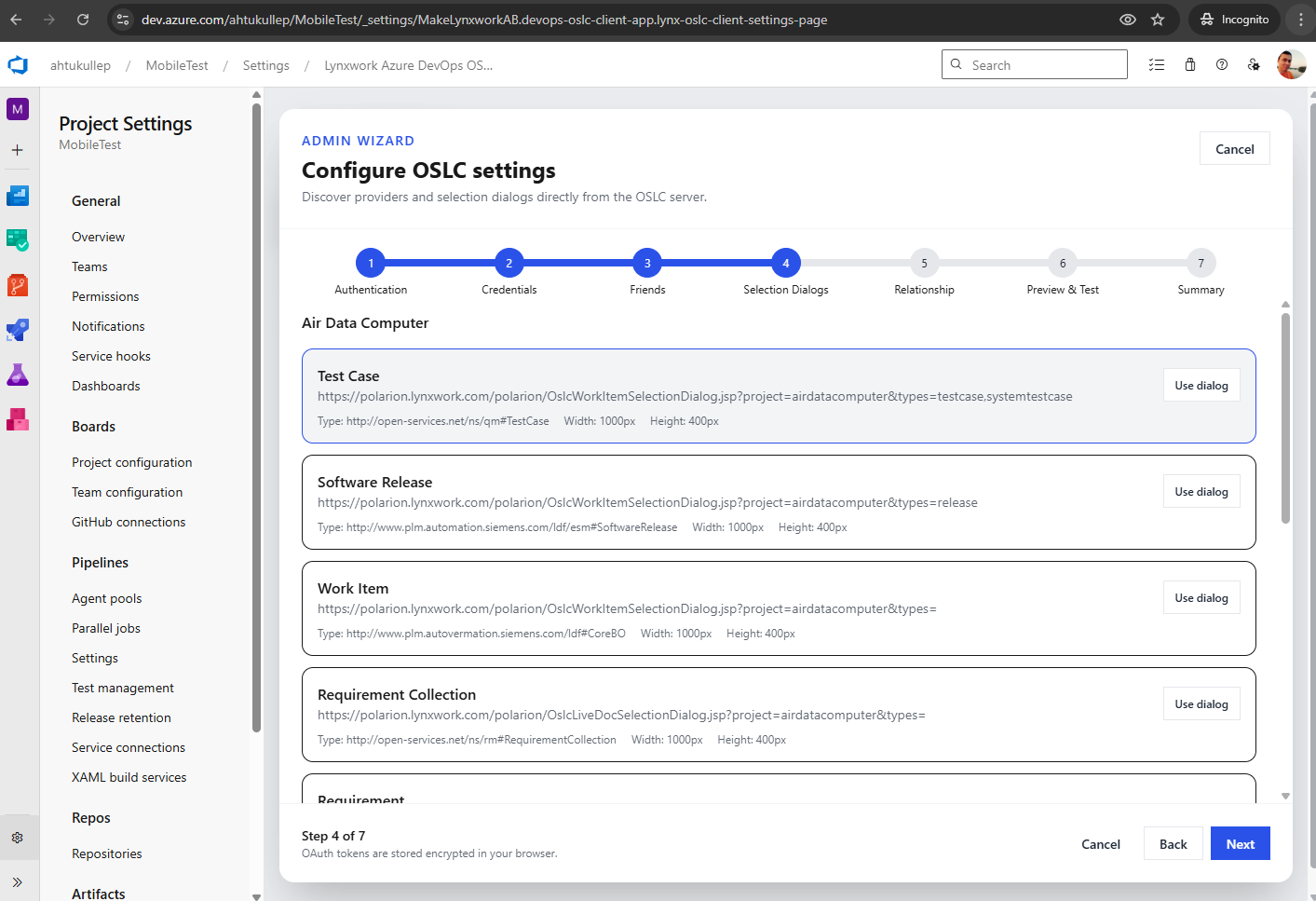Open the MobileTest project avatar in sidebar
Image resolution: width=1316 pixels, height=901 pixels.
18,109
